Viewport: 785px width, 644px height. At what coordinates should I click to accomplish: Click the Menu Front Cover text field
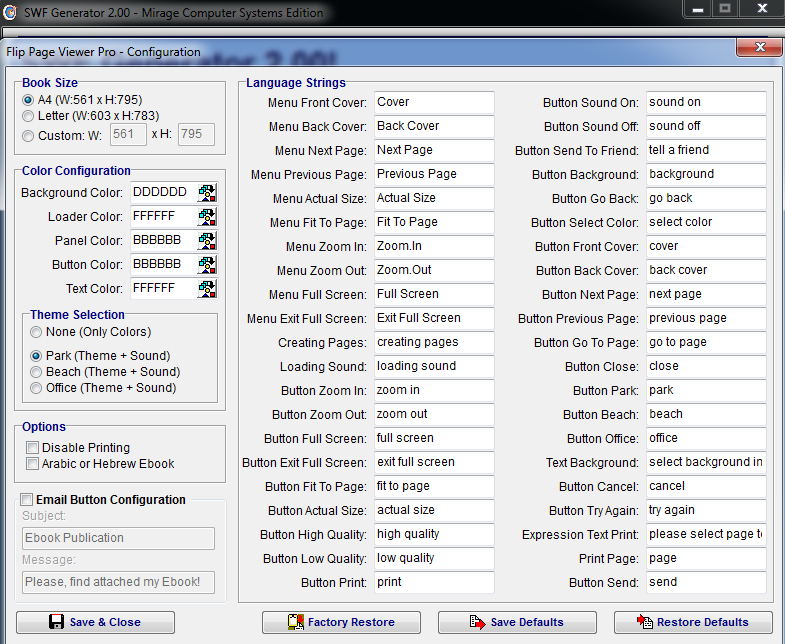pos(433,103)
